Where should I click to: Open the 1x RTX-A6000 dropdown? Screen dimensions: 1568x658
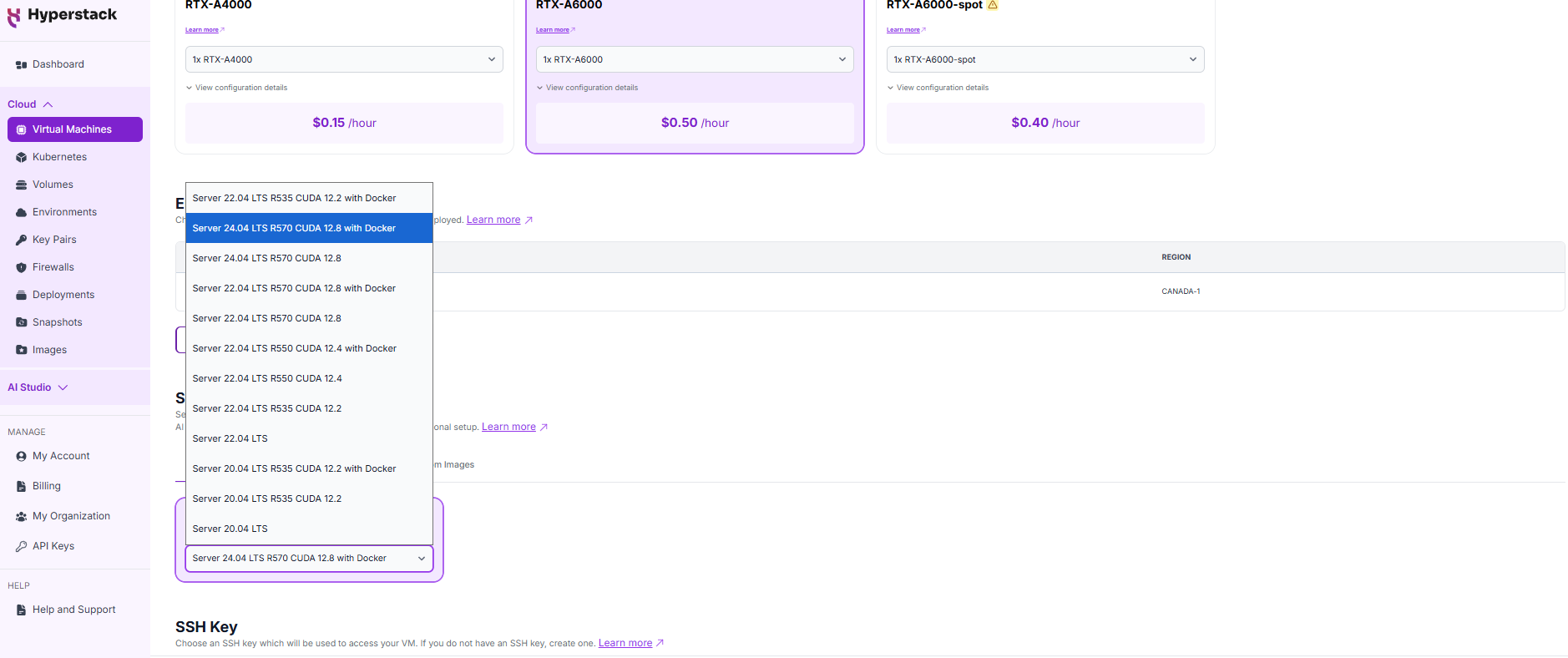(x=695, y=59)
